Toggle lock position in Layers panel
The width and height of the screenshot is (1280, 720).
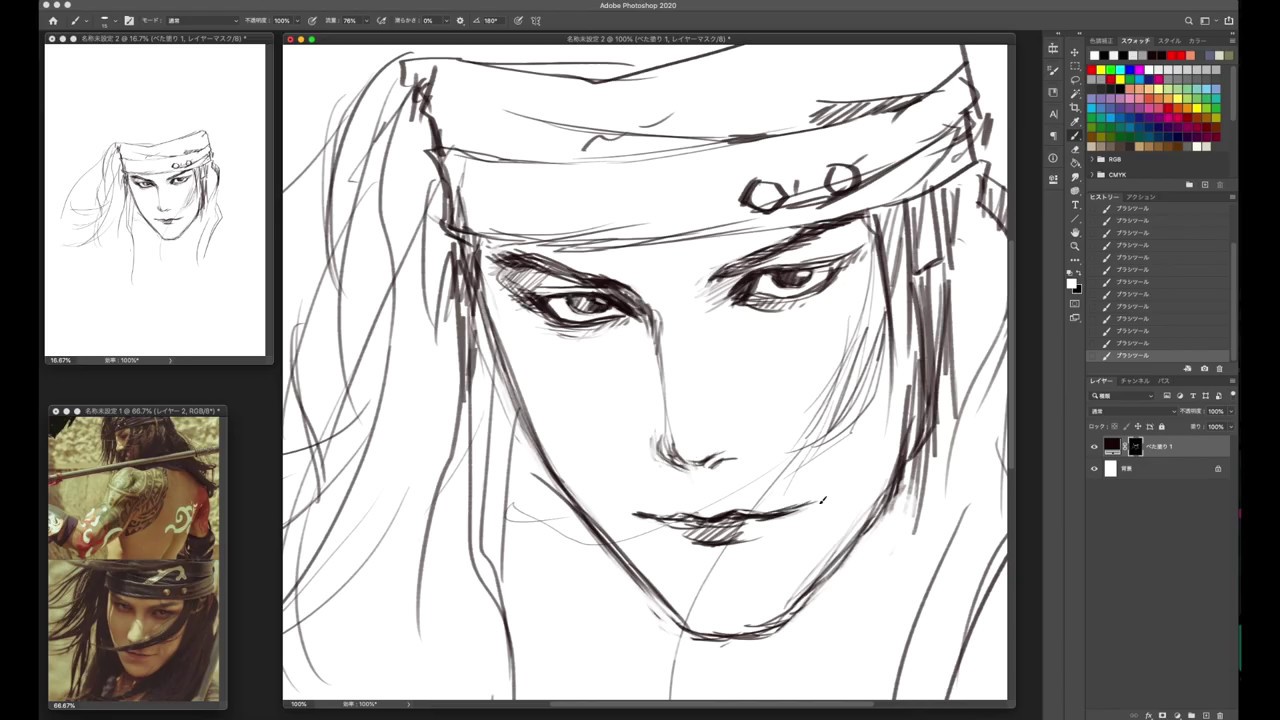1138,427
